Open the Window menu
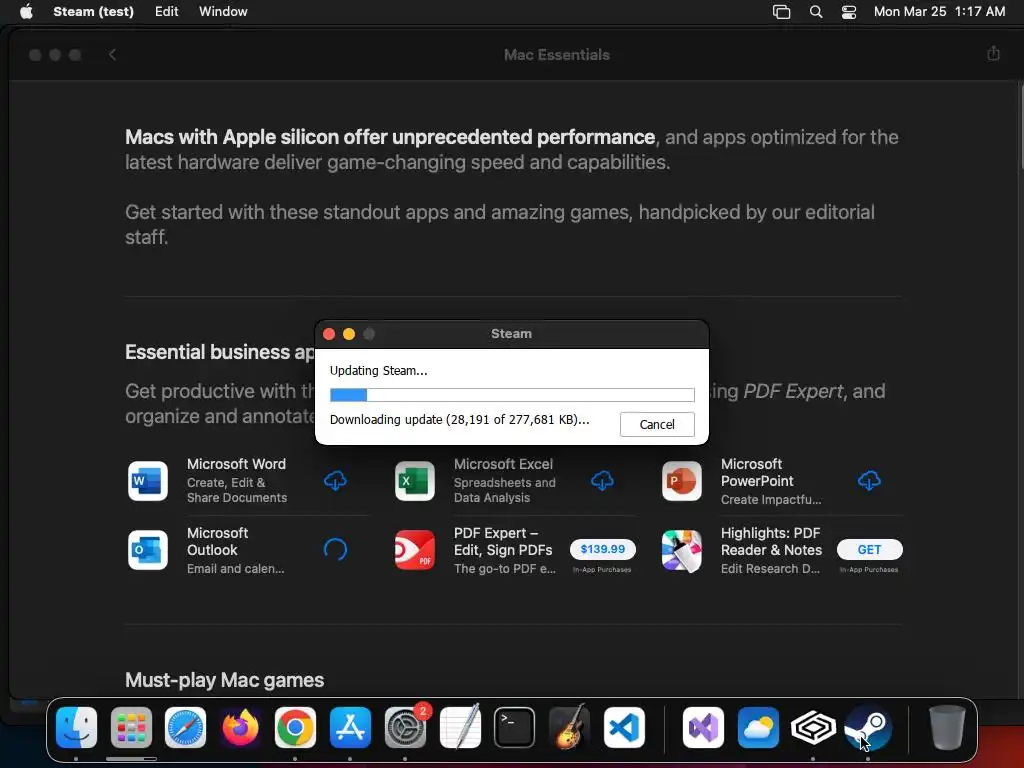 point(223,11)
